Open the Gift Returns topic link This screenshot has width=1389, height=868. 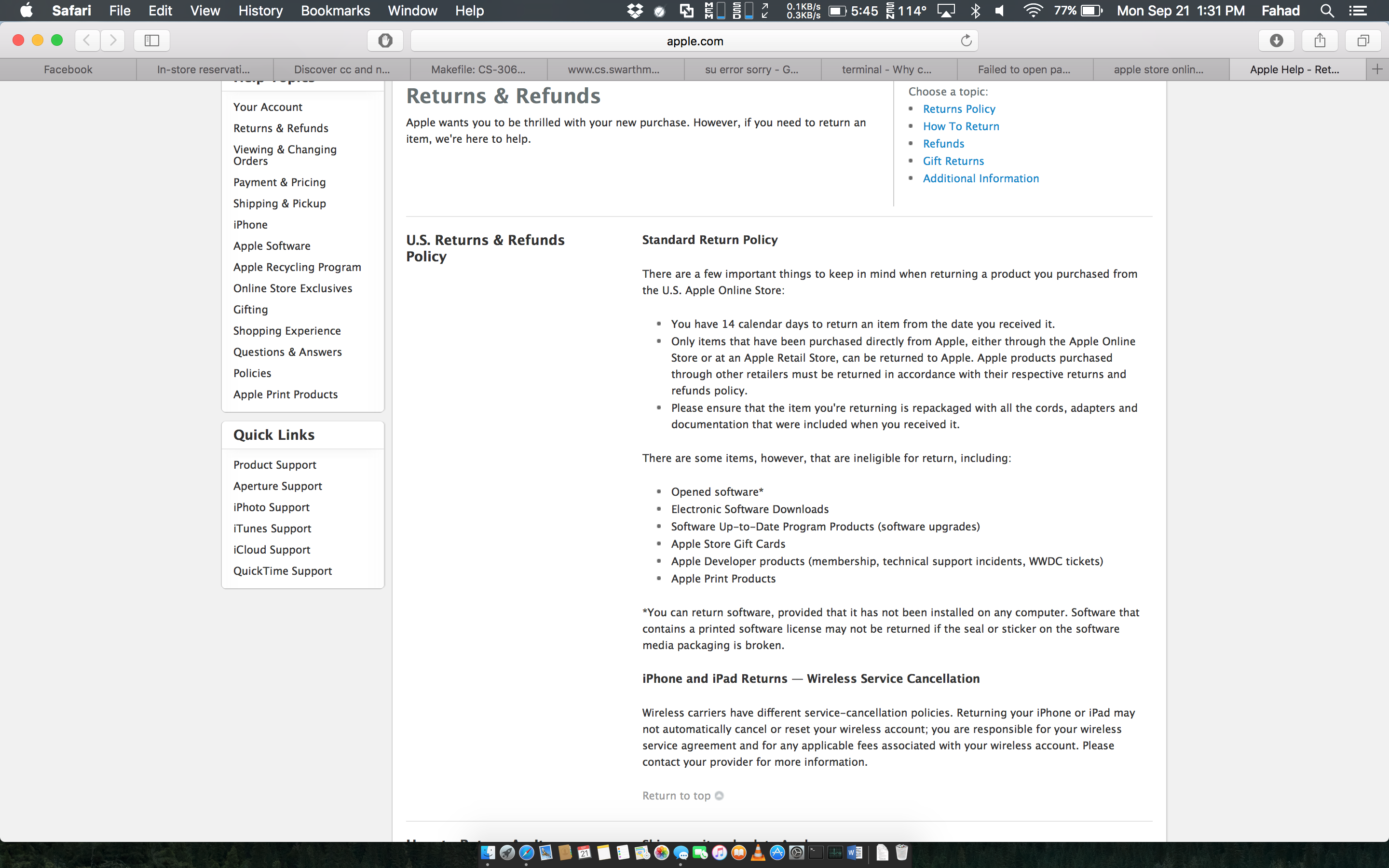(953, 162)
